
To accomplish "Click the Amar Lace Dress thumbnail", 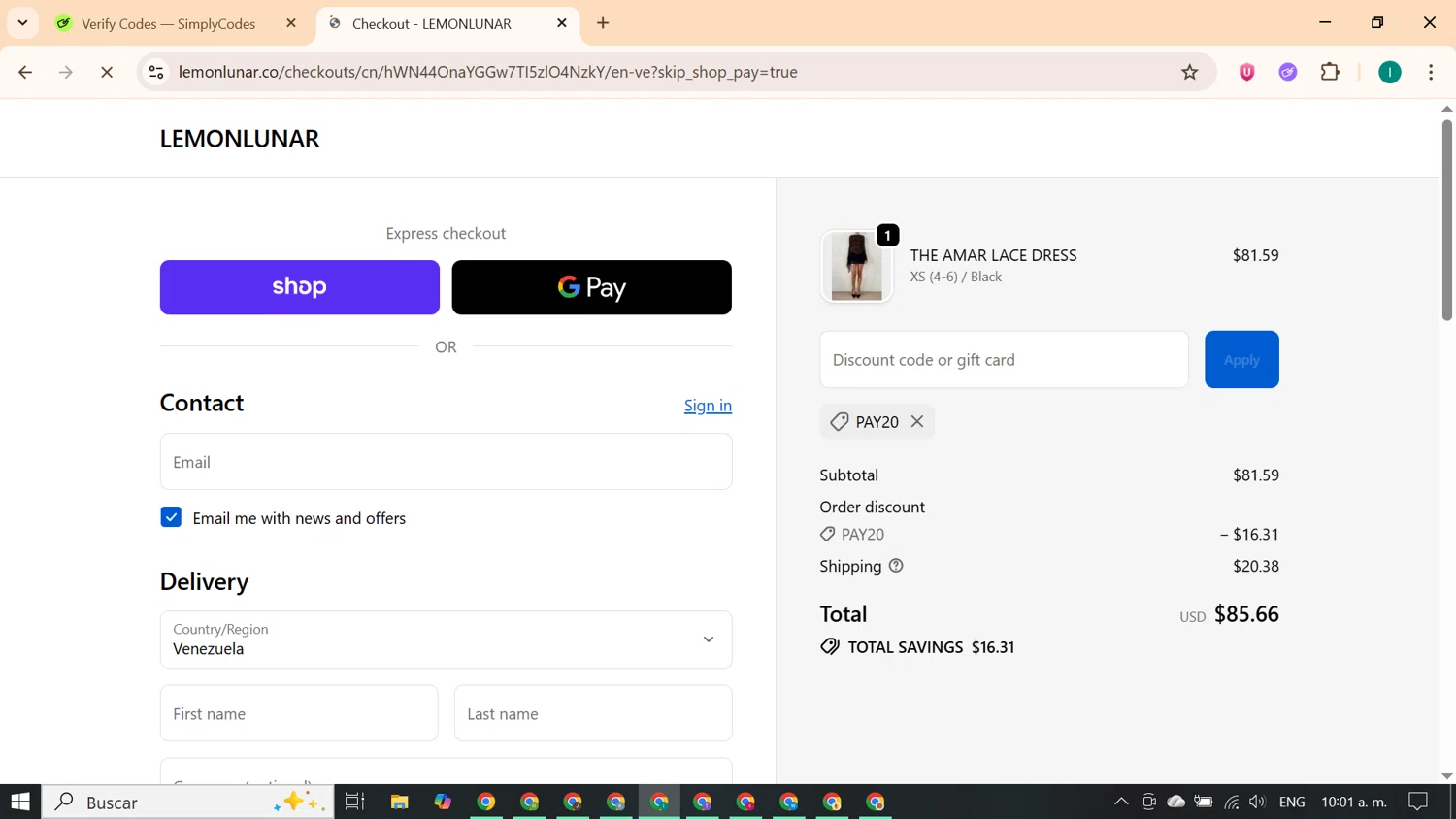I will [x=856, y=266].
